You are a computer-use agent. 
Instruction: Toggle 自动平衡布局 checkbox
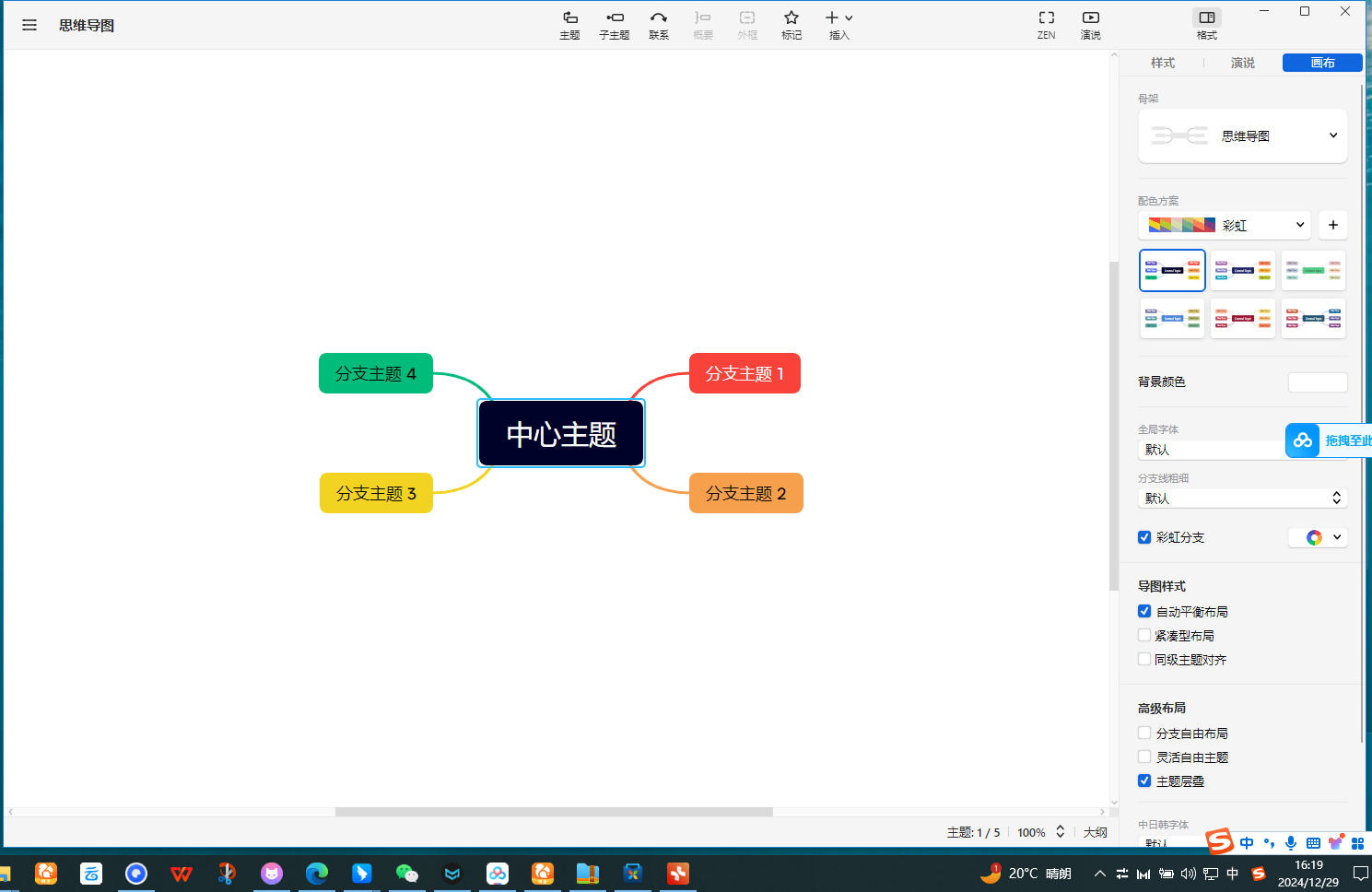(1144, 611)
